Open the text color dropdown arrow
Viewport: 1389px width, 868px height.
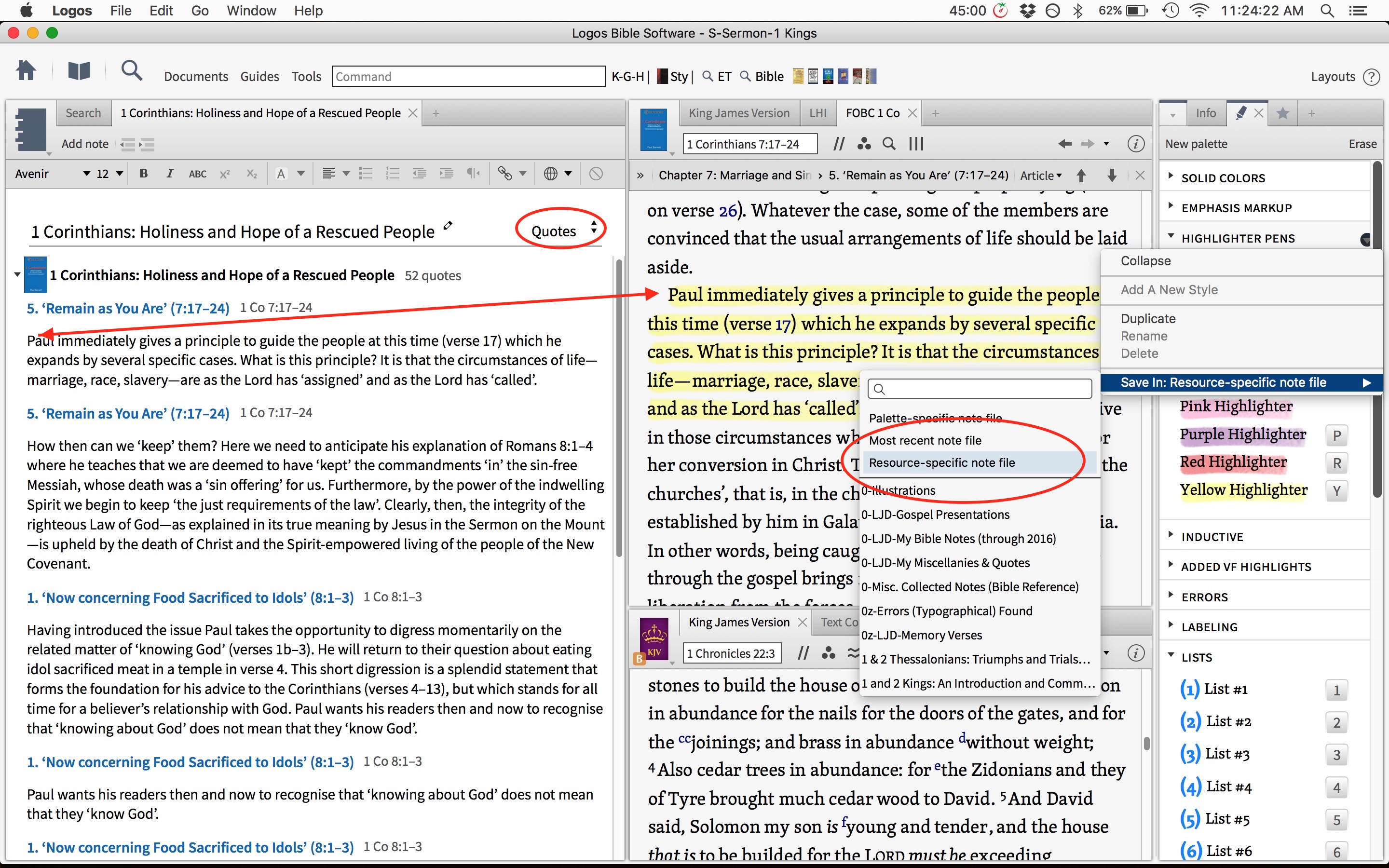pos(301,174)
